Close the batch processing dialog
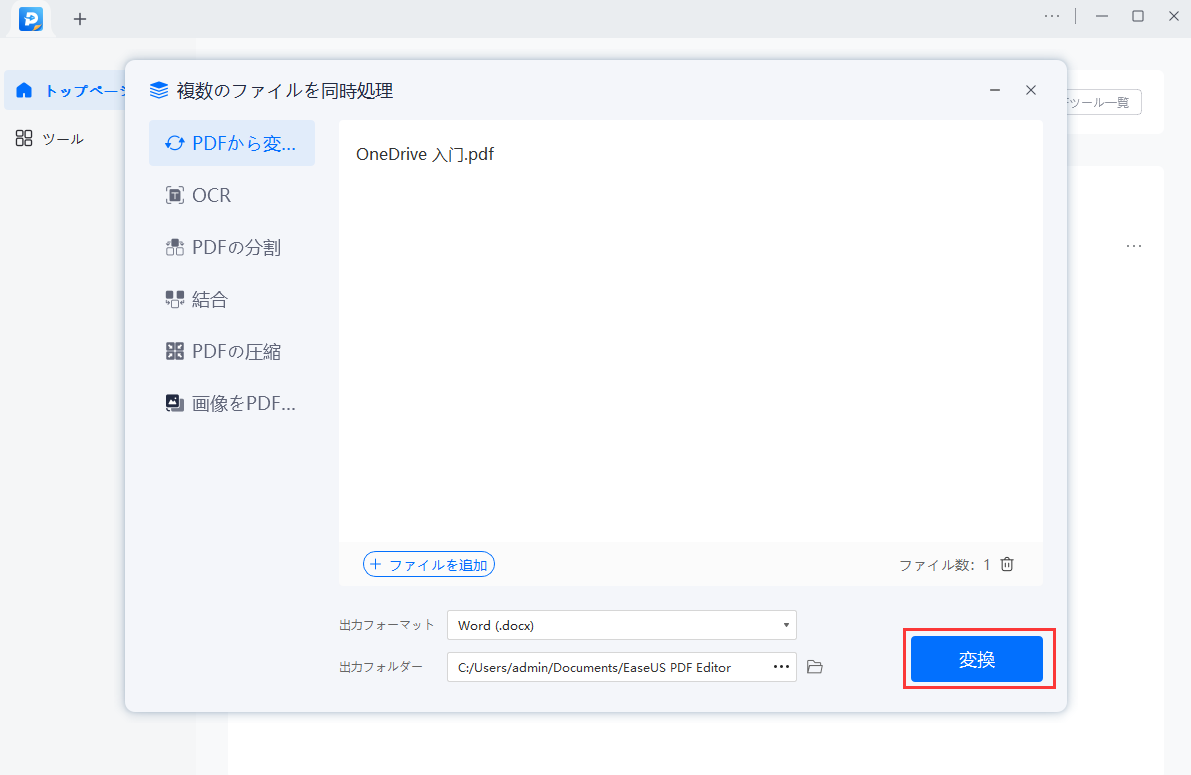The height and width of the screenshot is (775, 1191). point(1031,90)
